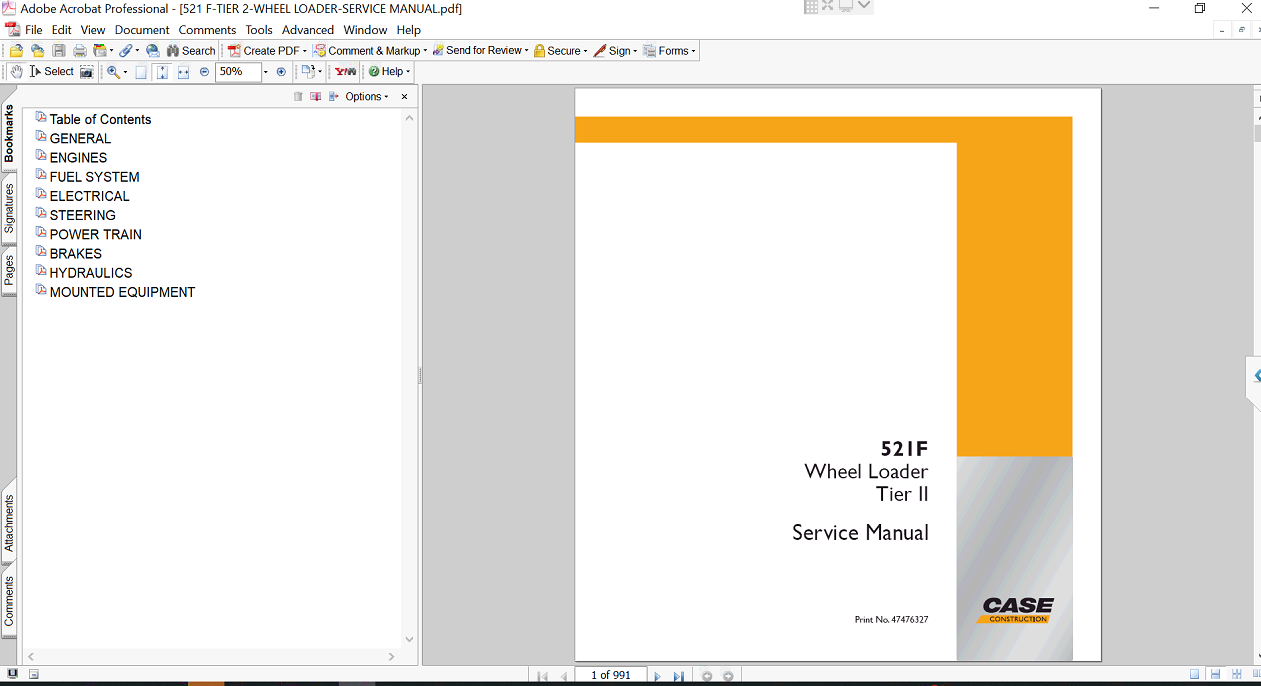The image size is (1261, 686).
Task: Select the Hand tool
Action: coord(16,72)
